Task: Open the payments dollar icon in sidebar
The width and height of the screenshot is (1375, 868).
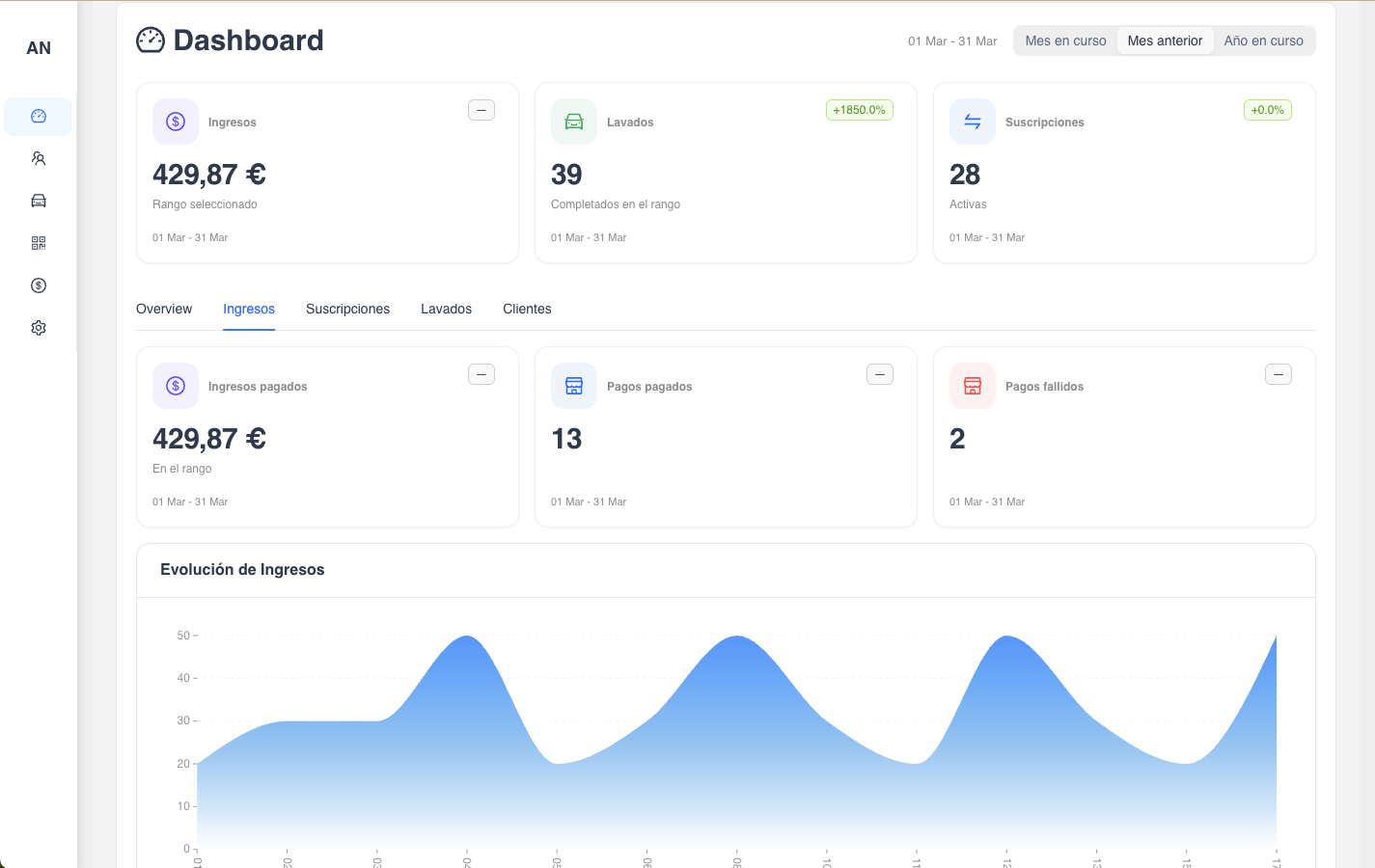Action: (x=39, y=285)
